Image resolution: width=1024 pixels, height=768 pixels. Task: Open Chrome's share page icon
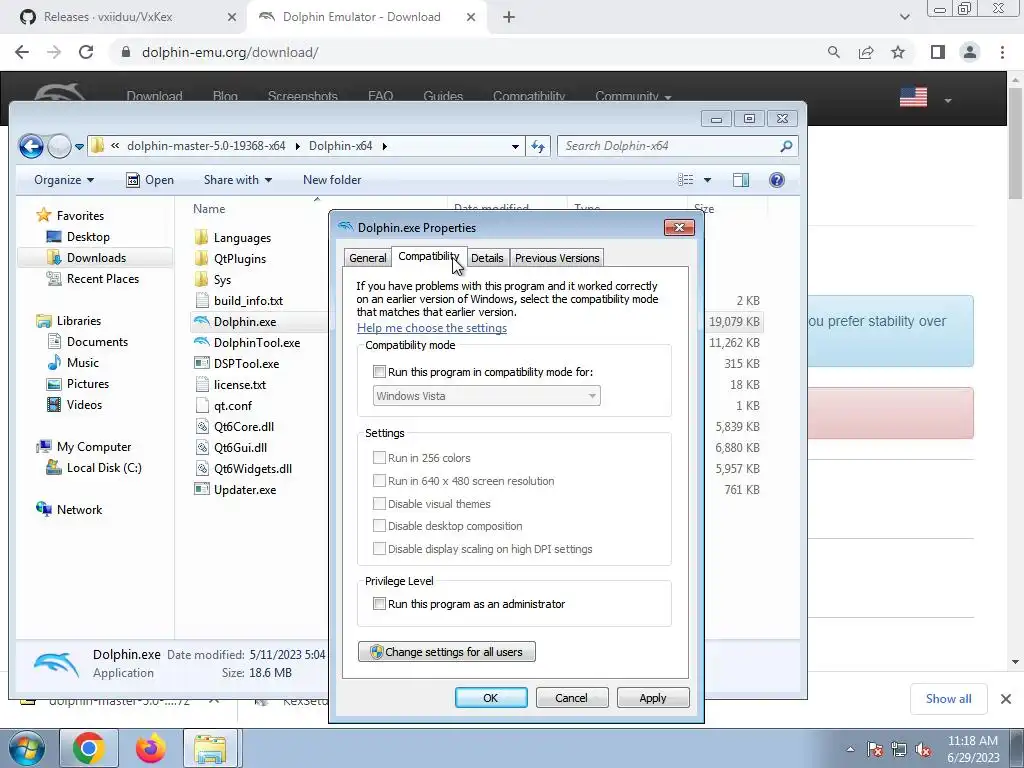tap(866, 52)
